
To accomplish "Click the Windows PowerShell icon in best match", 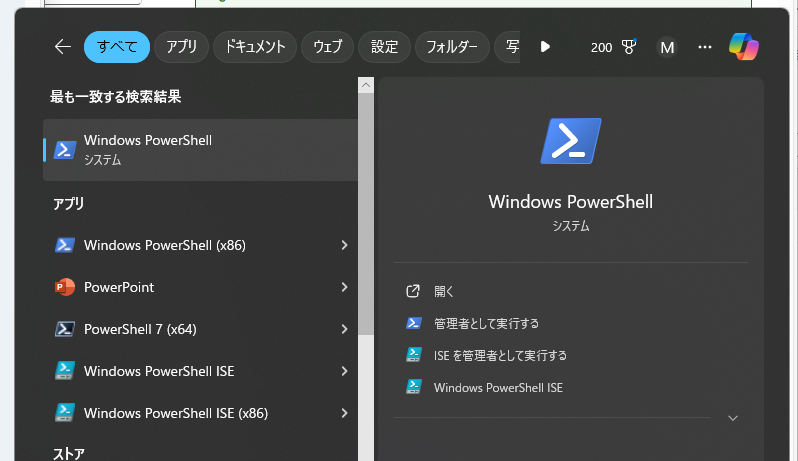I will pyautogui.click(x=65, y=150).
